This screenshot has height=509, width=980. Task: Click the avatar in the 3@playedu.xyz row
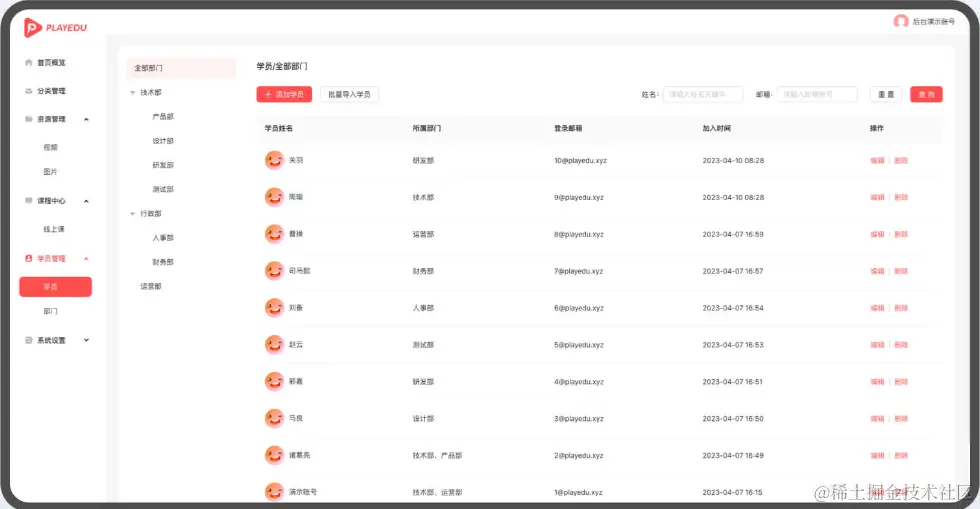click(x=274, y=418)
